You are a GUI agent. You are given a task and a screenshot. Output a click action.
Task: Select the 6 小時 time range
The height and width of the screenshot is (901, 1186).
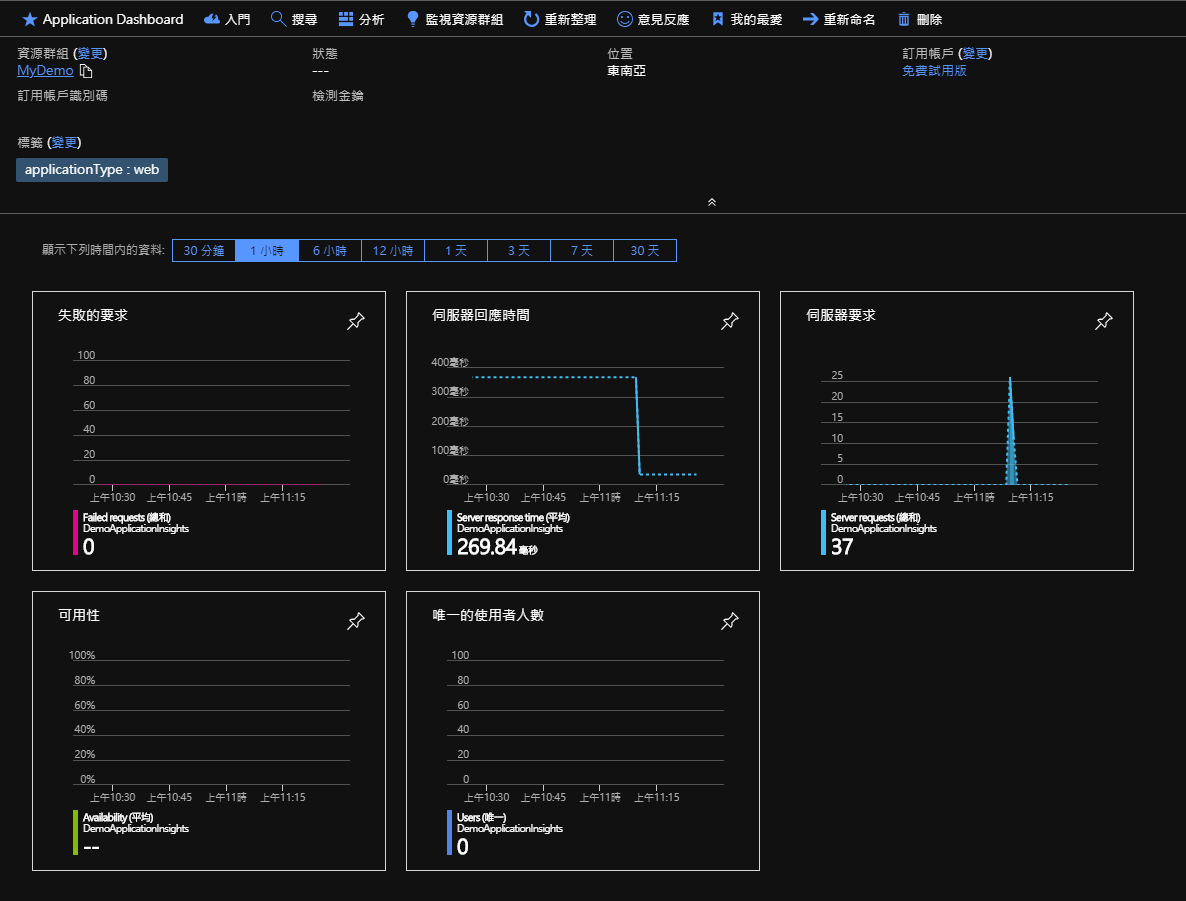[330, 251]
